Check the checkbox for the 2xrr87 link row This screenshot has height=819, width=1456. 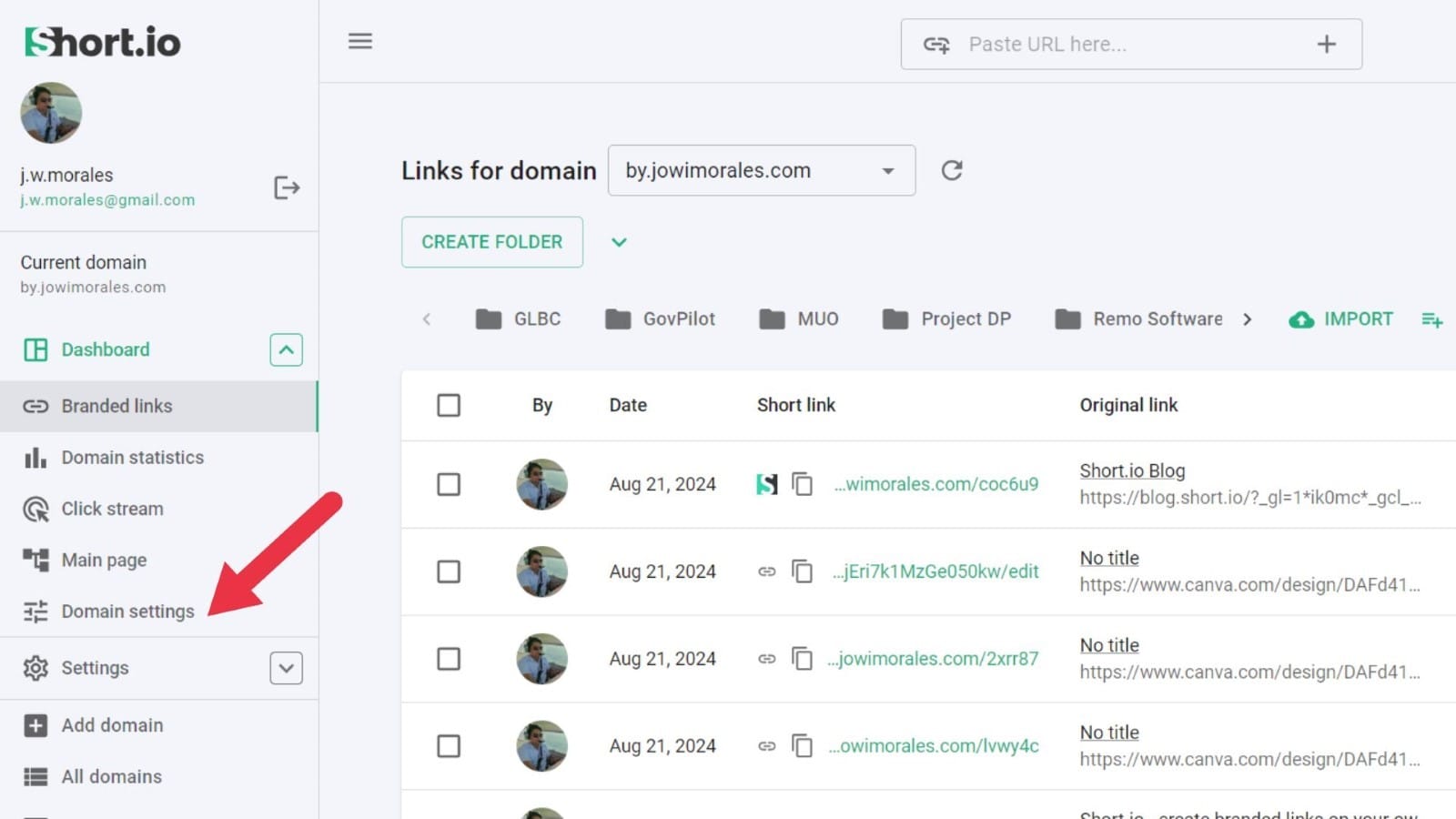click(x=449, y=659)
